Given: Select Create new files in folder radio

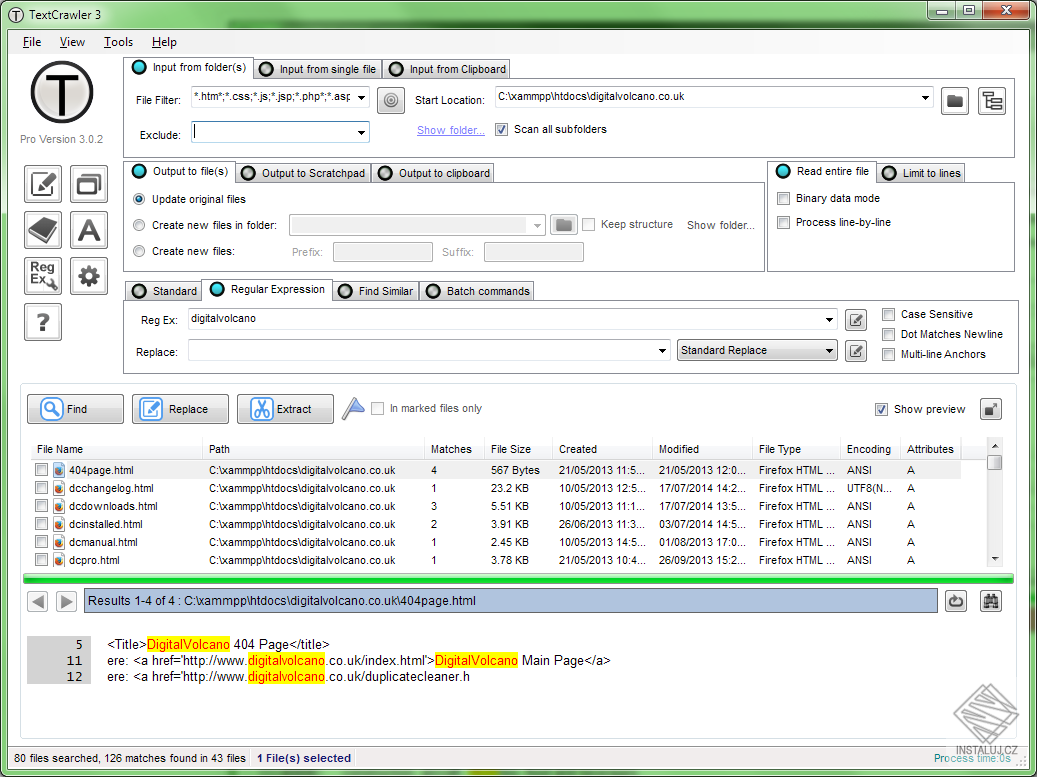Looking at the screenshot, I should pos(139,225).
